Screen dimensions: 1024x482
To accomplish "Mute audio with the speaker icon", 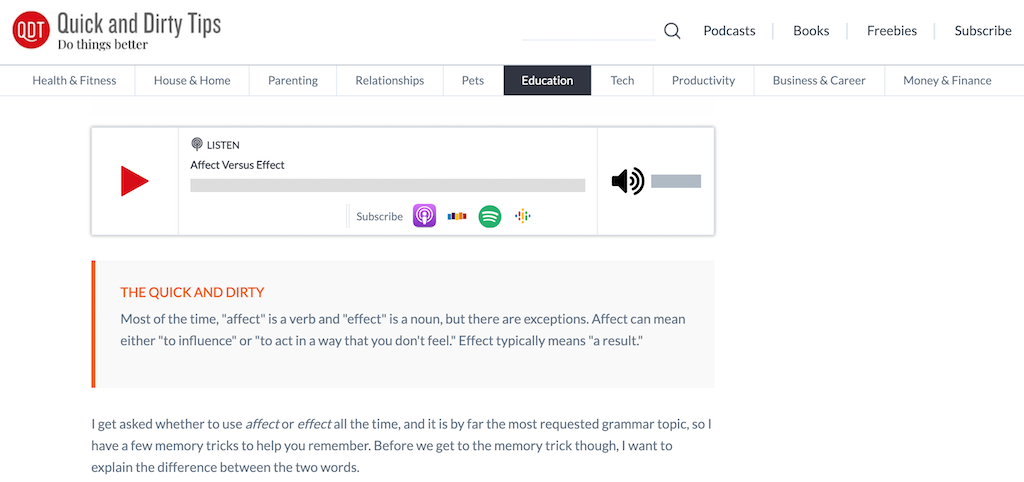I will (x=627, y=181).
